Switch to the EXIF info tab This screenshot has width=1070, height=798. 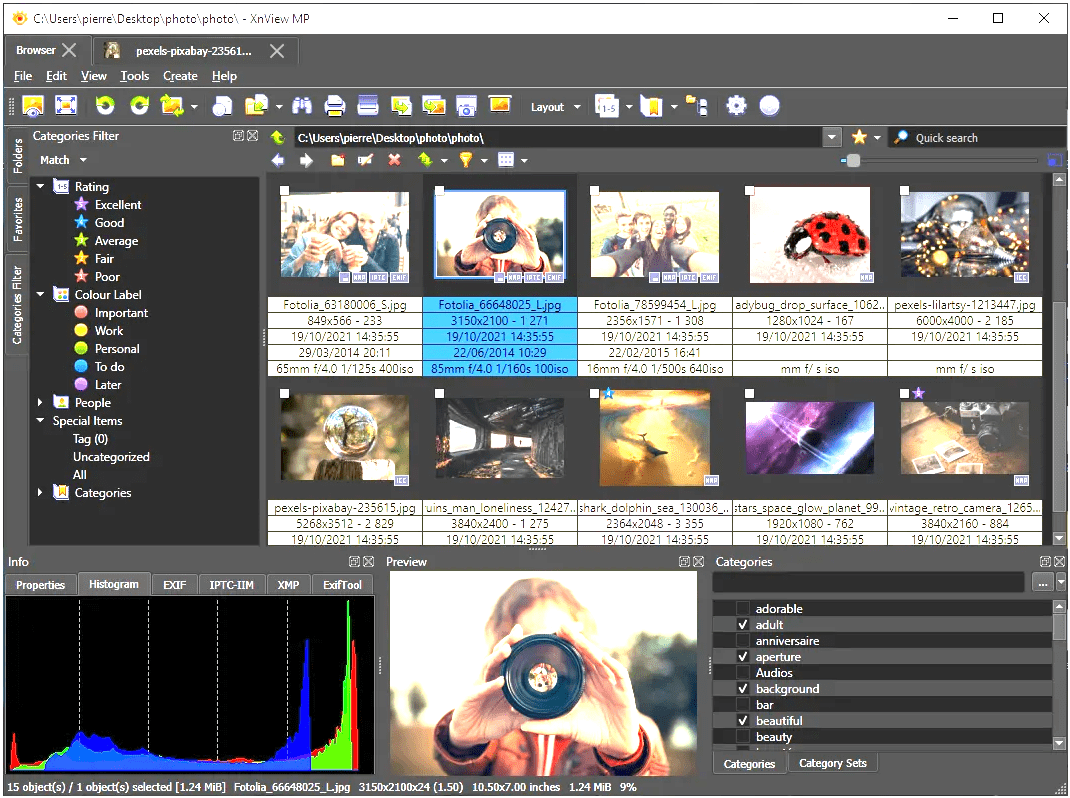[174, 585]
